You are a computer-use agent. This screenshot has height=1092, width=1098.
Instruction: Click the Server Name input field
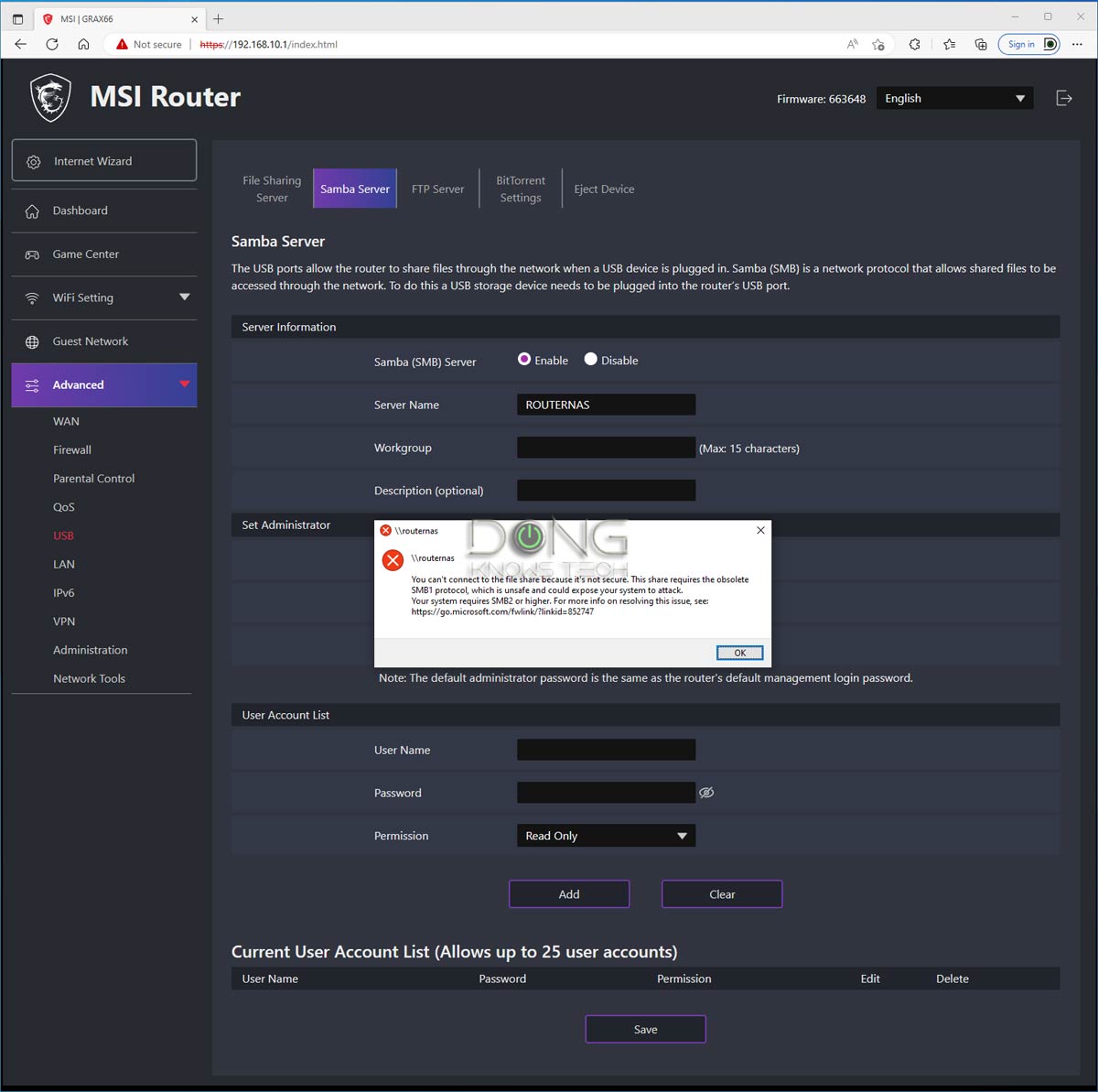pos(606,405)
